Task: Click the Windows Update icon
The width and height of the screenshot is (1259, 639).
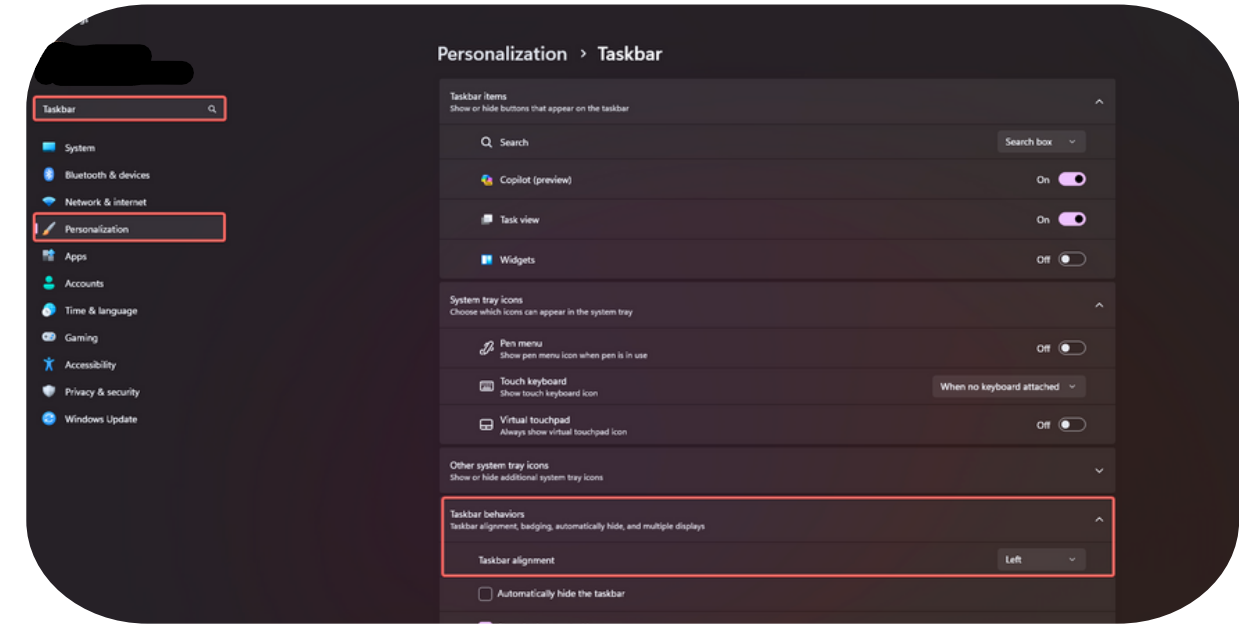Action: click(x=48, y=419)
